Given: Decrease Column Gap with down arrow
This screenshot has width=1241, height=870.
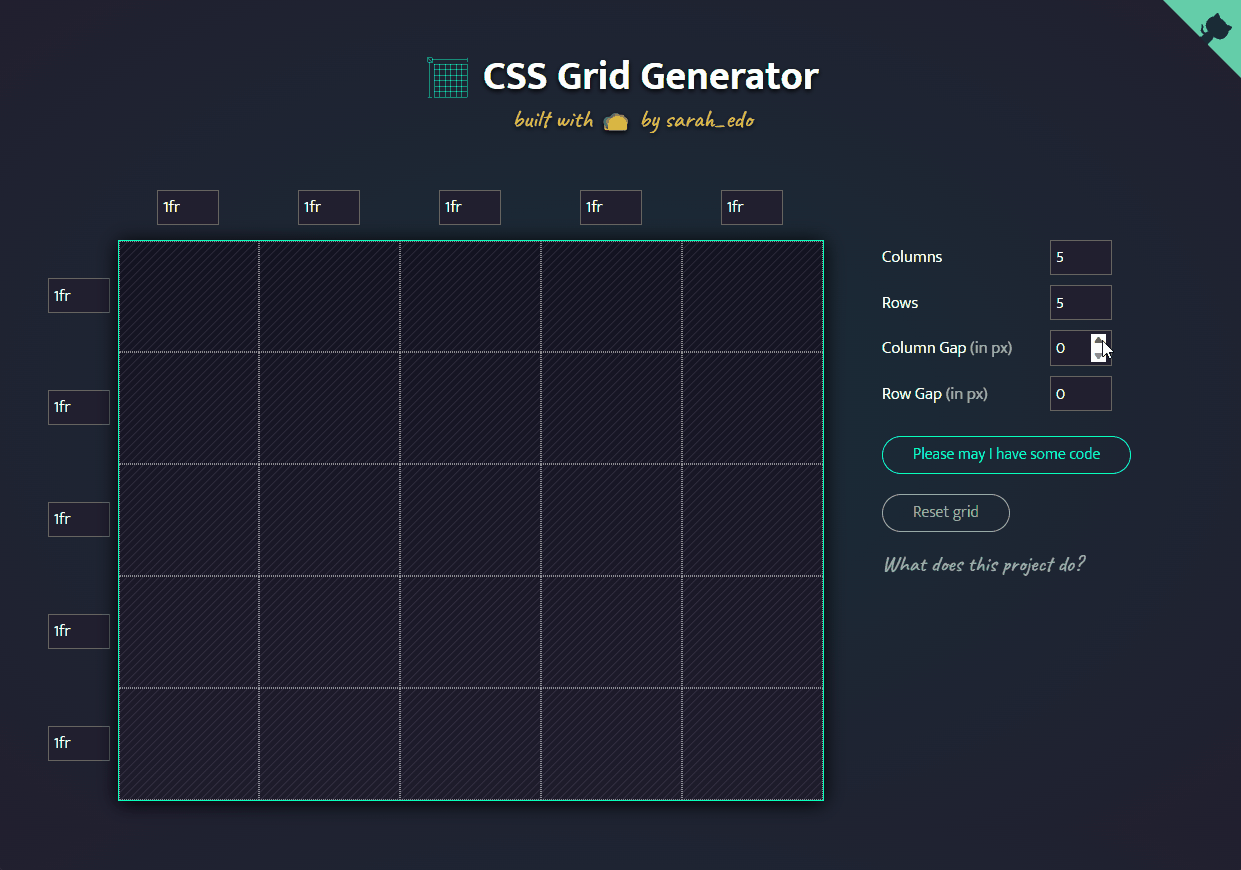Looking at the screenshot, I should click(1099, 355).
